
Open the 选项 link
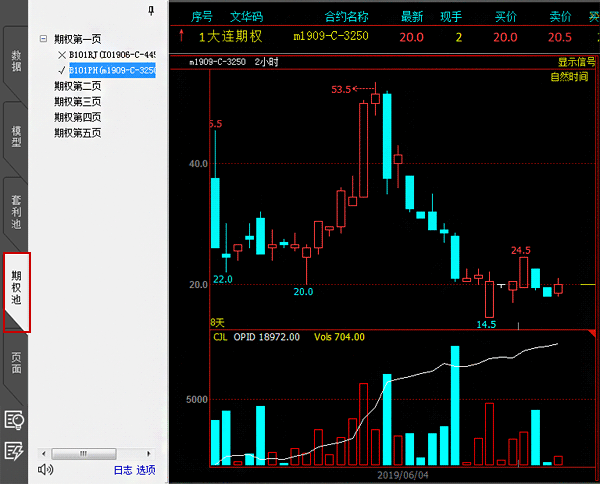point(146,470)
